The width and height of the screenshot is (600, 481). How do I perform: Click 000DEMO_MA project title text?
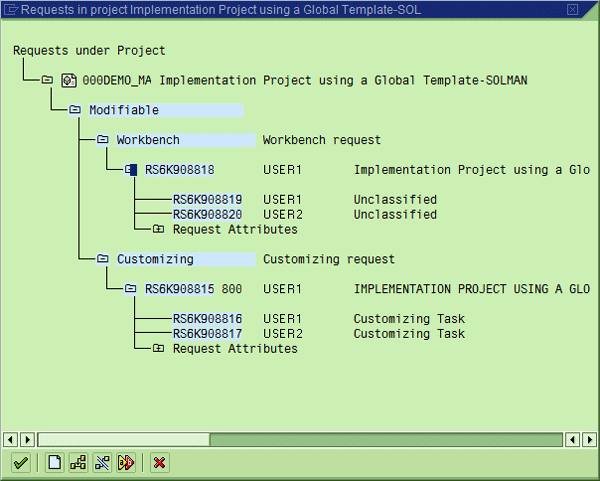tap(305, 80)
